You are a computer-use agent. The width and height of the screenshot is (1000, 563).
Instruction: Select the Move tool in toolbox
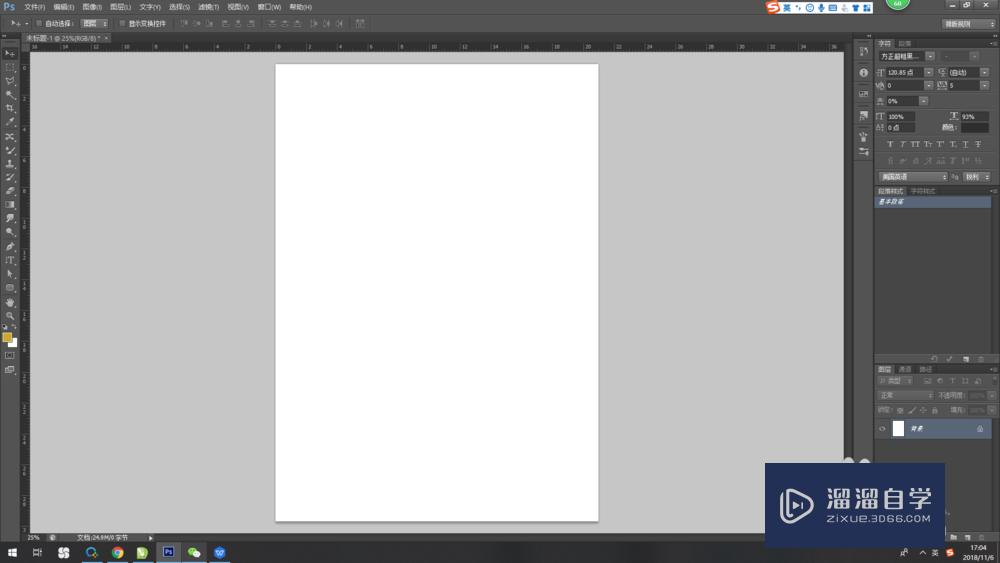10,54
